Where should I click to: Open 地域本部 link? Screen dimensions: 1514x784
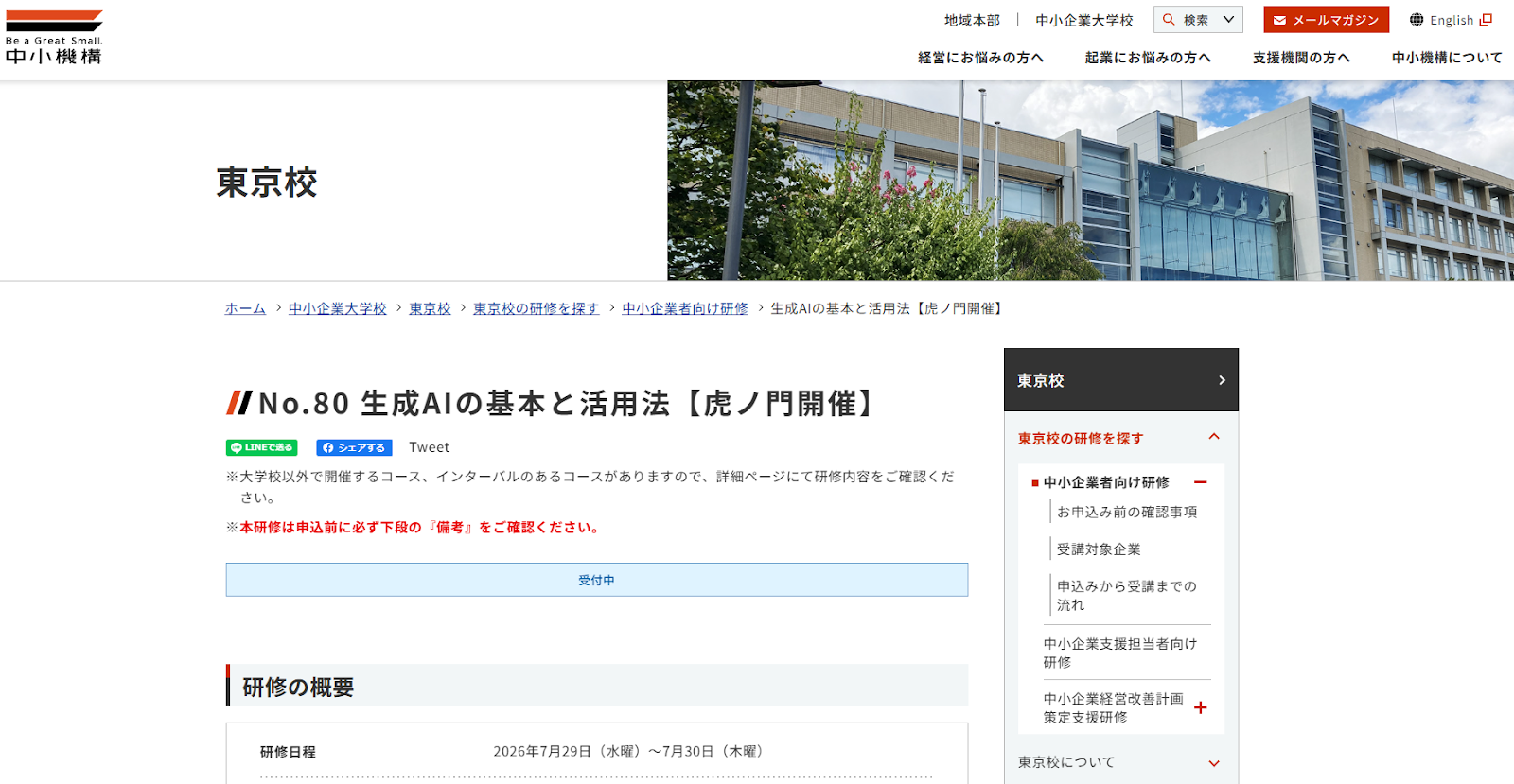pos(972,20)
